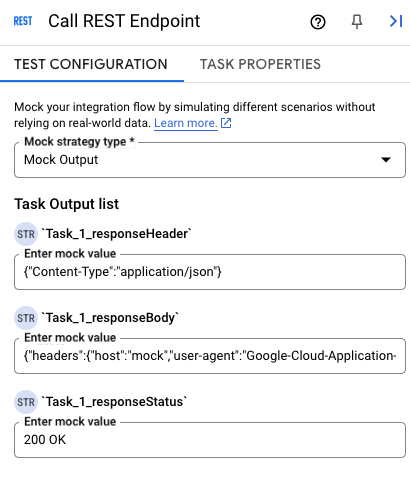Click the STR badge for Task_1_responseStatus
Screen dimensions: 410x477
(26, 402)
